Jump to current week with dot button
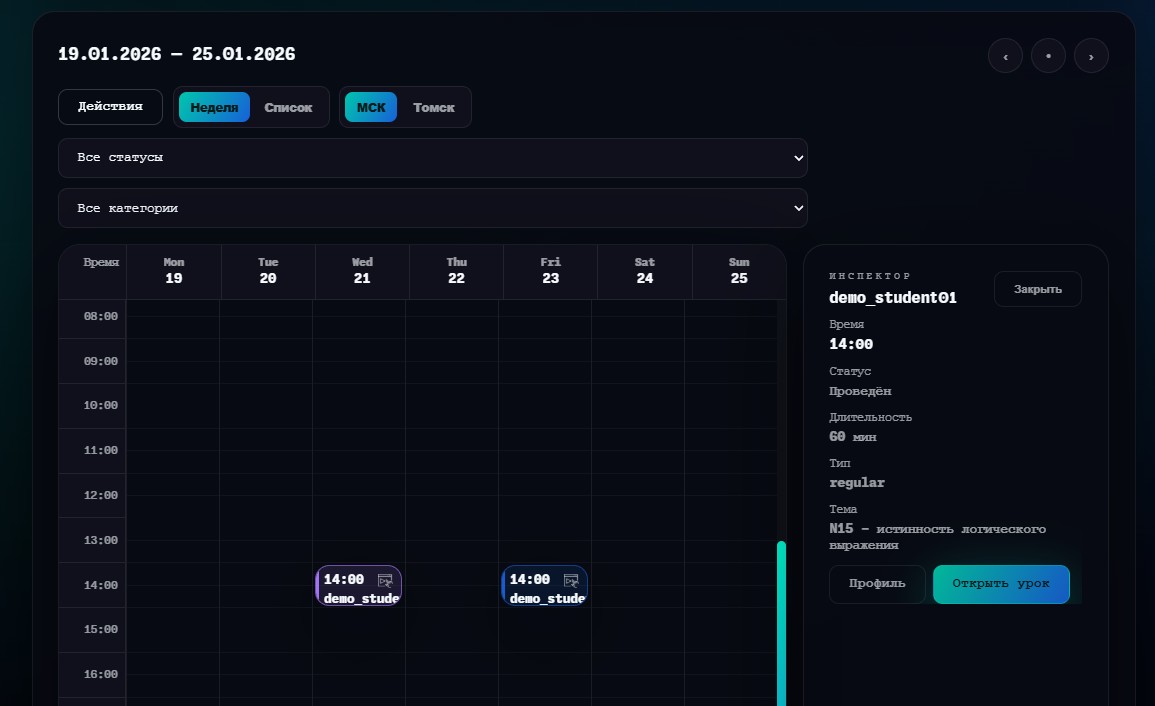 pos(1048,56)
